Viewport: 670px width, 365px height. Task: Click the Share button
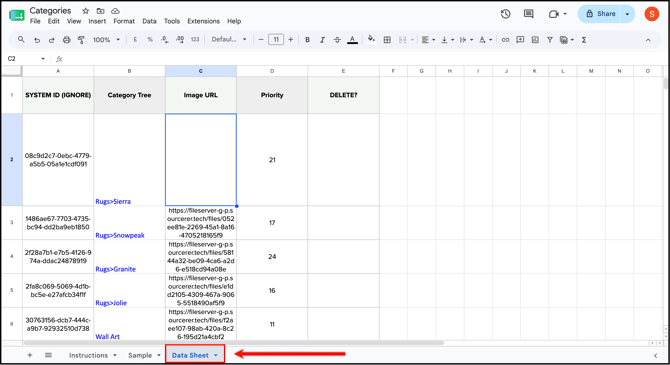(600, 14)
